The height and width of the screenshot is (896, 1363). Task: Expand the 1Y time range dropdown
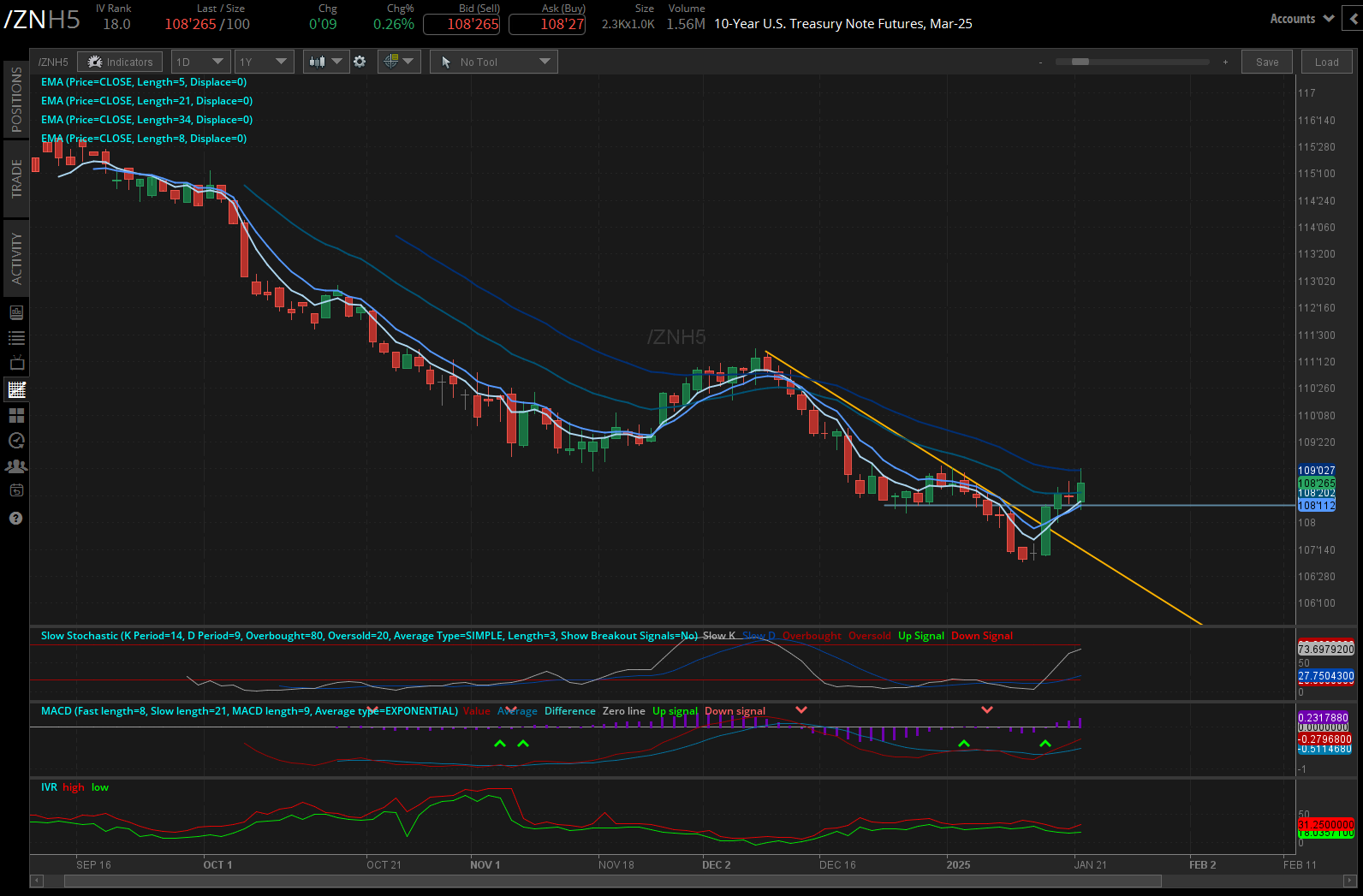pyautogui.click(x=264, y=62)
